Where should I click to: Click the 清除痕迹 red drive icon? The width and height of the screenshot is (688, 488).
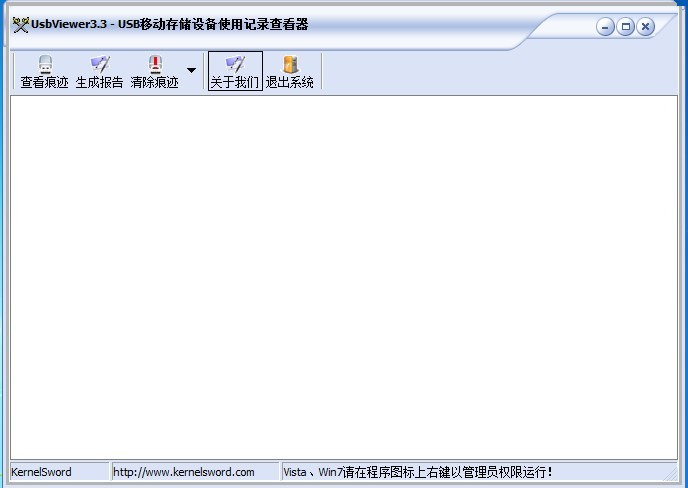154,64
